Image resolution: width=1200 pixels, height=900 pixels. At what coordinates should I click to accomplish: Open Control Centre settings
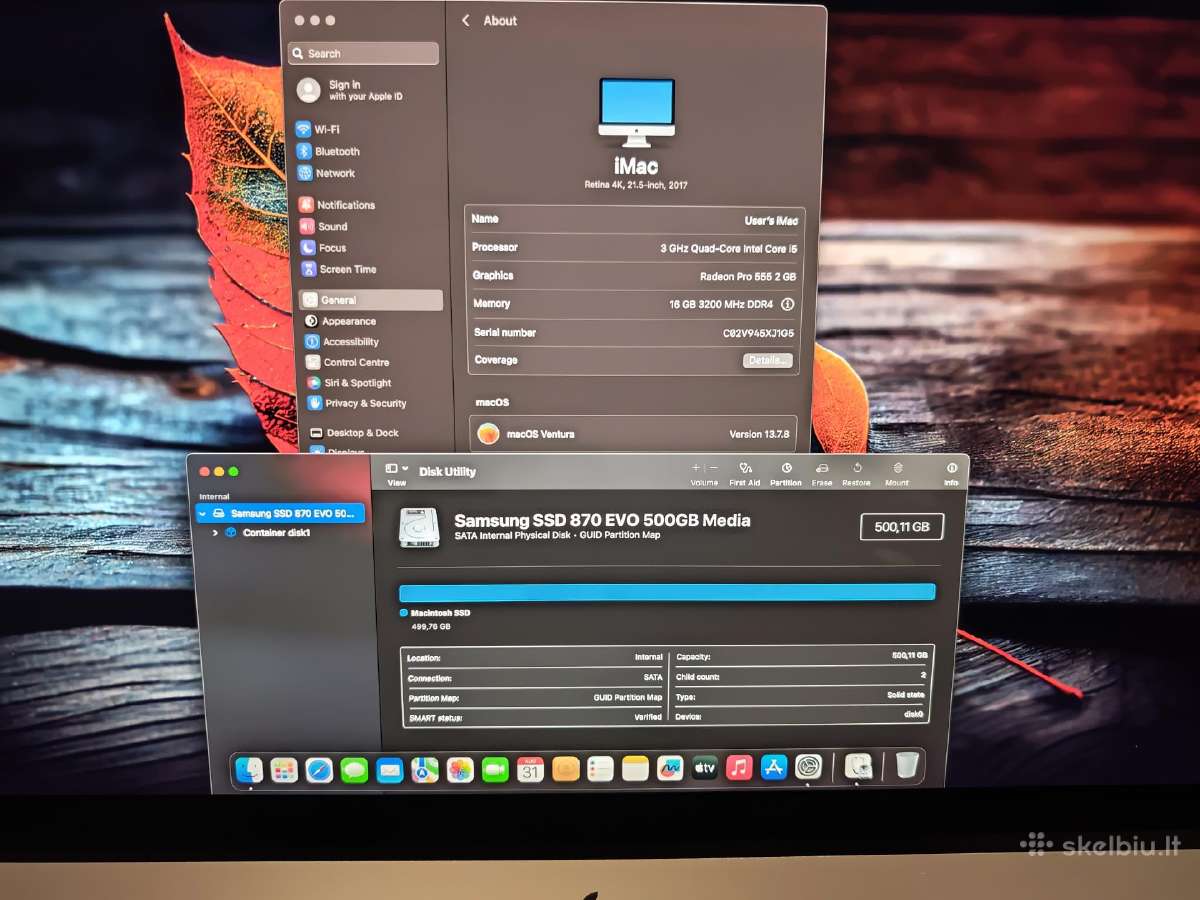pos(347,362)
